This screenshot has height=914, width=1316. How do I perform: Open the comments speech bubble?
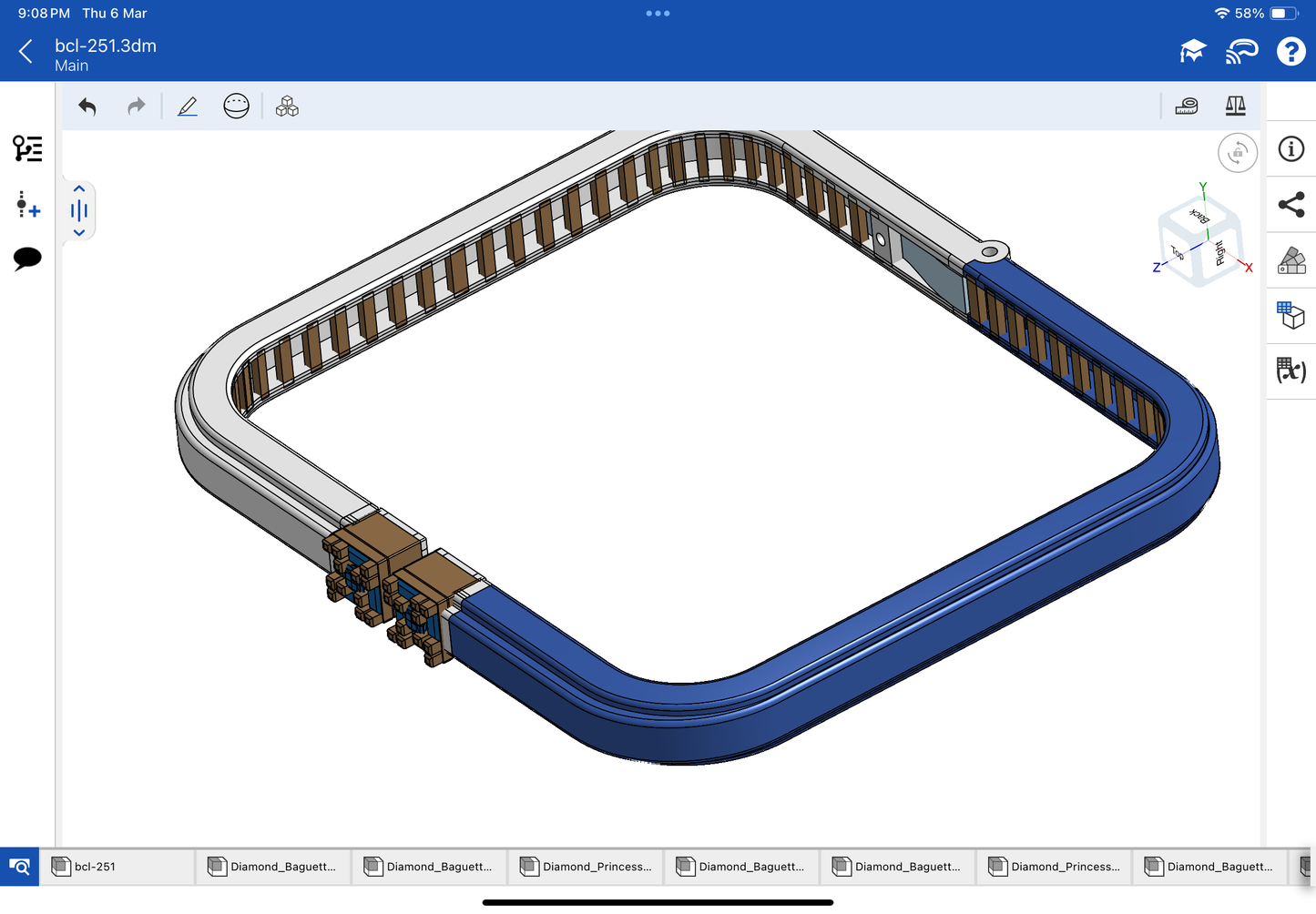pos(27,259)
